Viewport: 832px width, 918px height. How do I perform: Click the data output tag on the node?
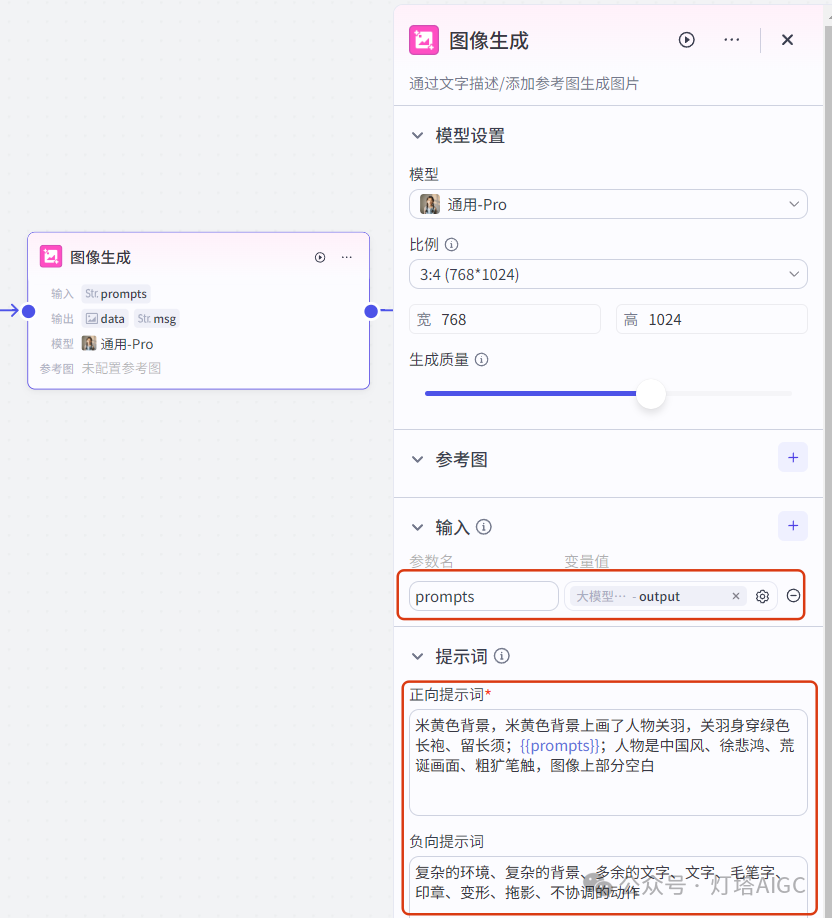105,318
